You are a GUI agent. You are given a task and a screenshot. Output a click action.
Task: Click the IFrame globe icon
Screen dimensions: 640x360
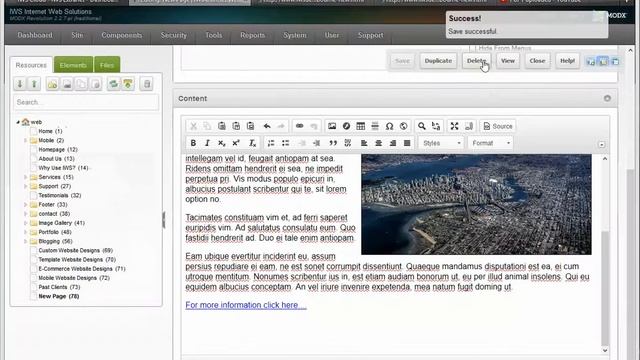(404, 126)
